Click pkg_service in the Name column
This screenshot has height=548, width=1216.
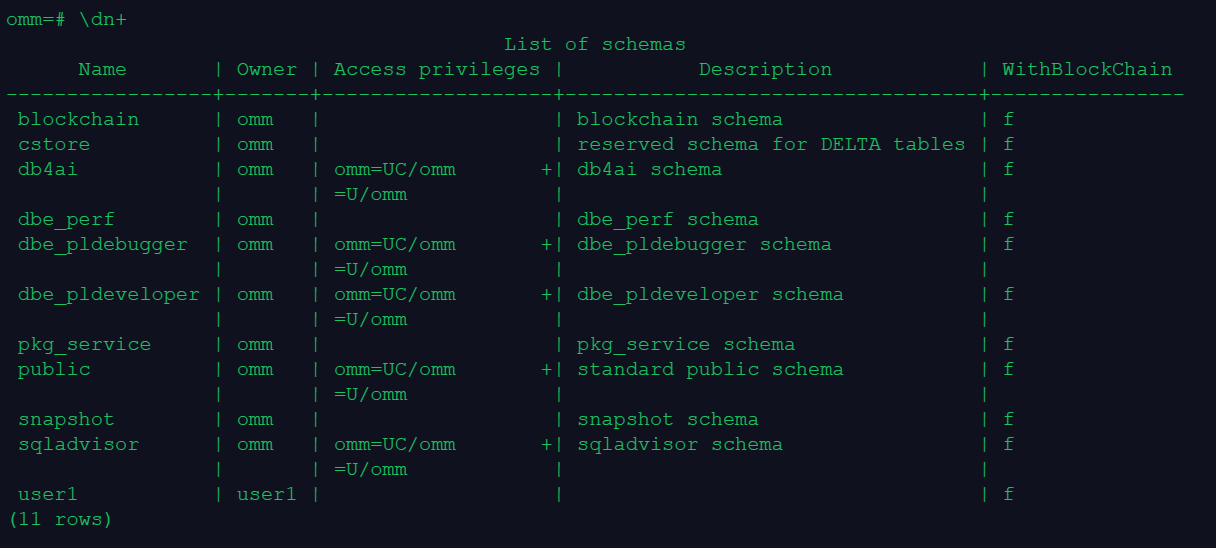tap(84, 344)
